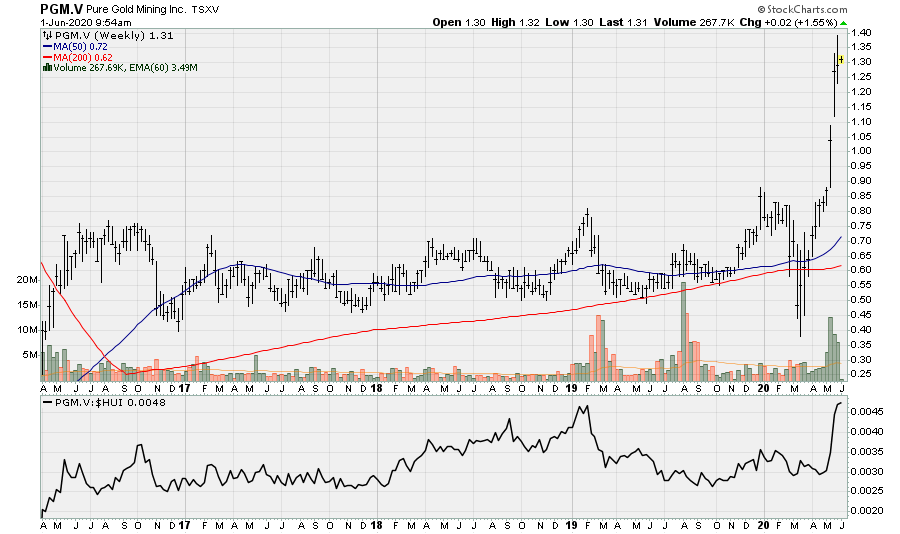Click the candlestick icon before PGM.V (Weekly)
900x534 pixels.
(x=48, y=36)
